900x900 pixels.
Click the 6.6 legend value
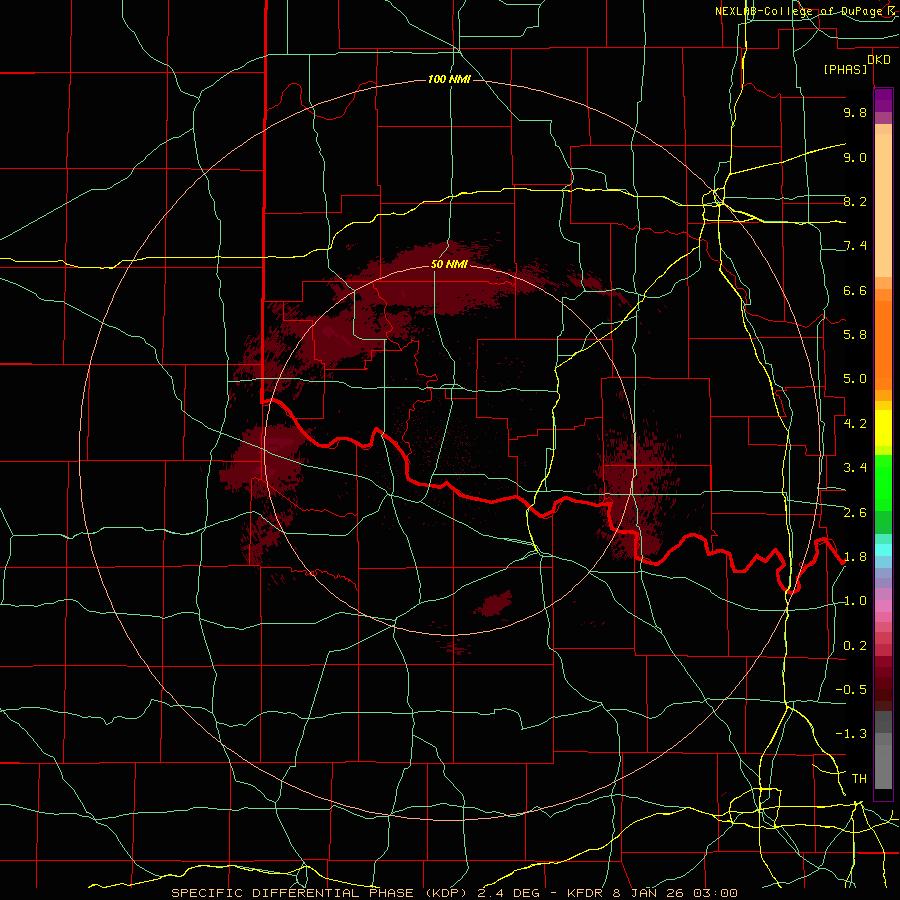click(x=855, y=290)
